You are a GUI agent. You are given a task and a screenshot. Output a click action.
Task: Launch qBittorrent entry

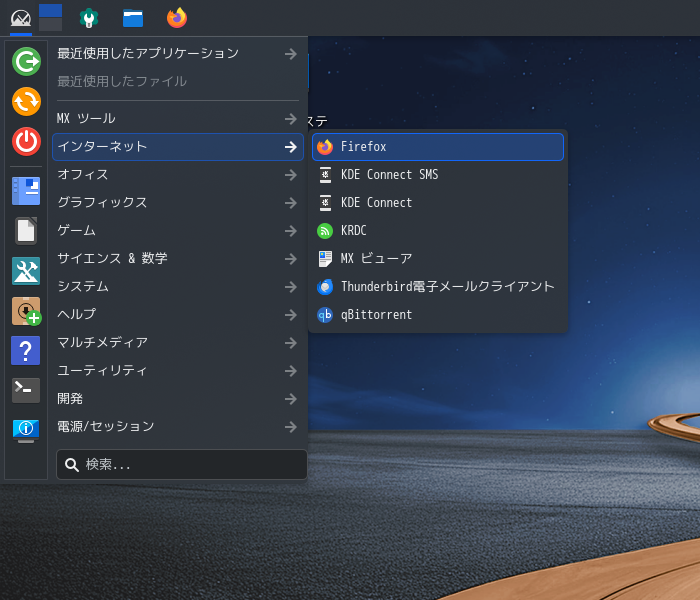pyautogui.click(x=438, y=315)
